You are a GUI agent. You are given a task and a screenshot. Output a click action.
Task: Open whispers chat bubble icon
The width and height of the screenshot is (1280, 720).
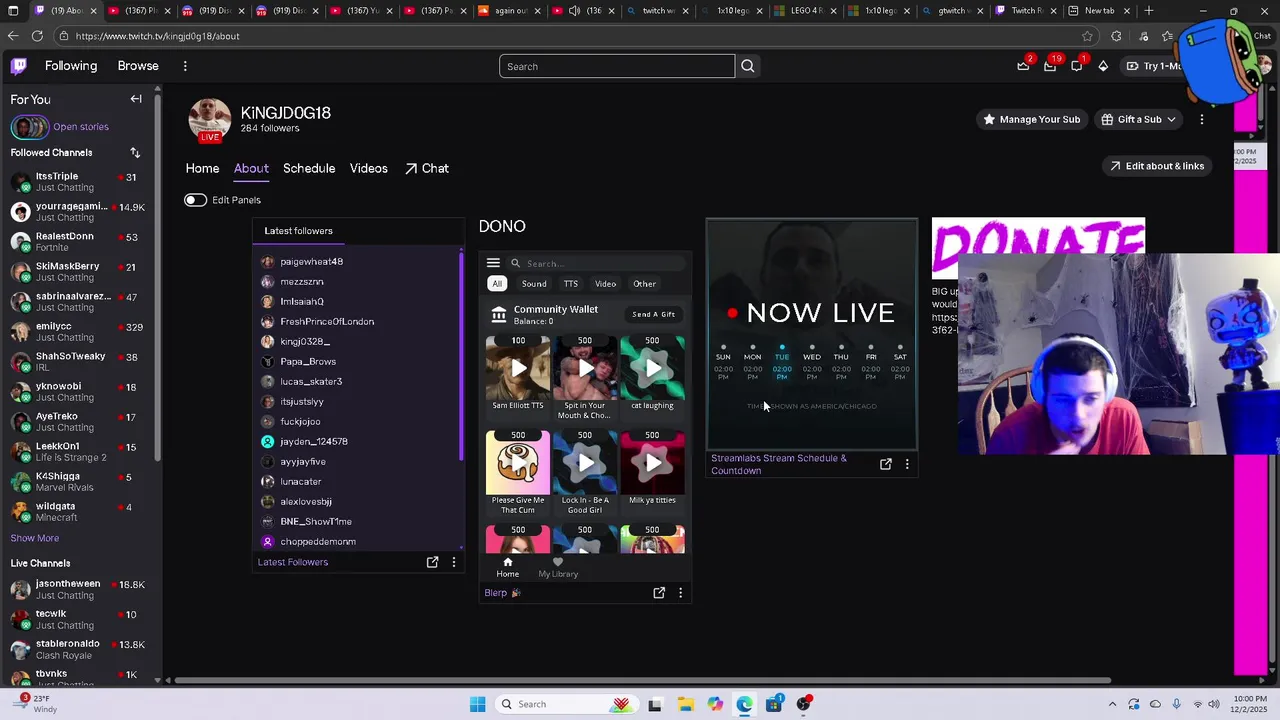pos(1077,66)
